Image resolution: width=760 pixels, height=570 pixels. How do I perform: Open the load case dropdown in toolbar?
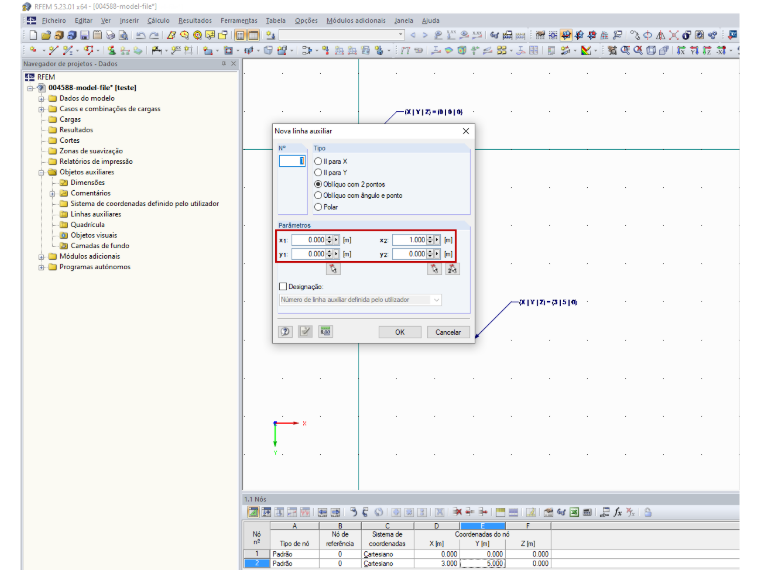pyautogui.click(x=400, y=35)
